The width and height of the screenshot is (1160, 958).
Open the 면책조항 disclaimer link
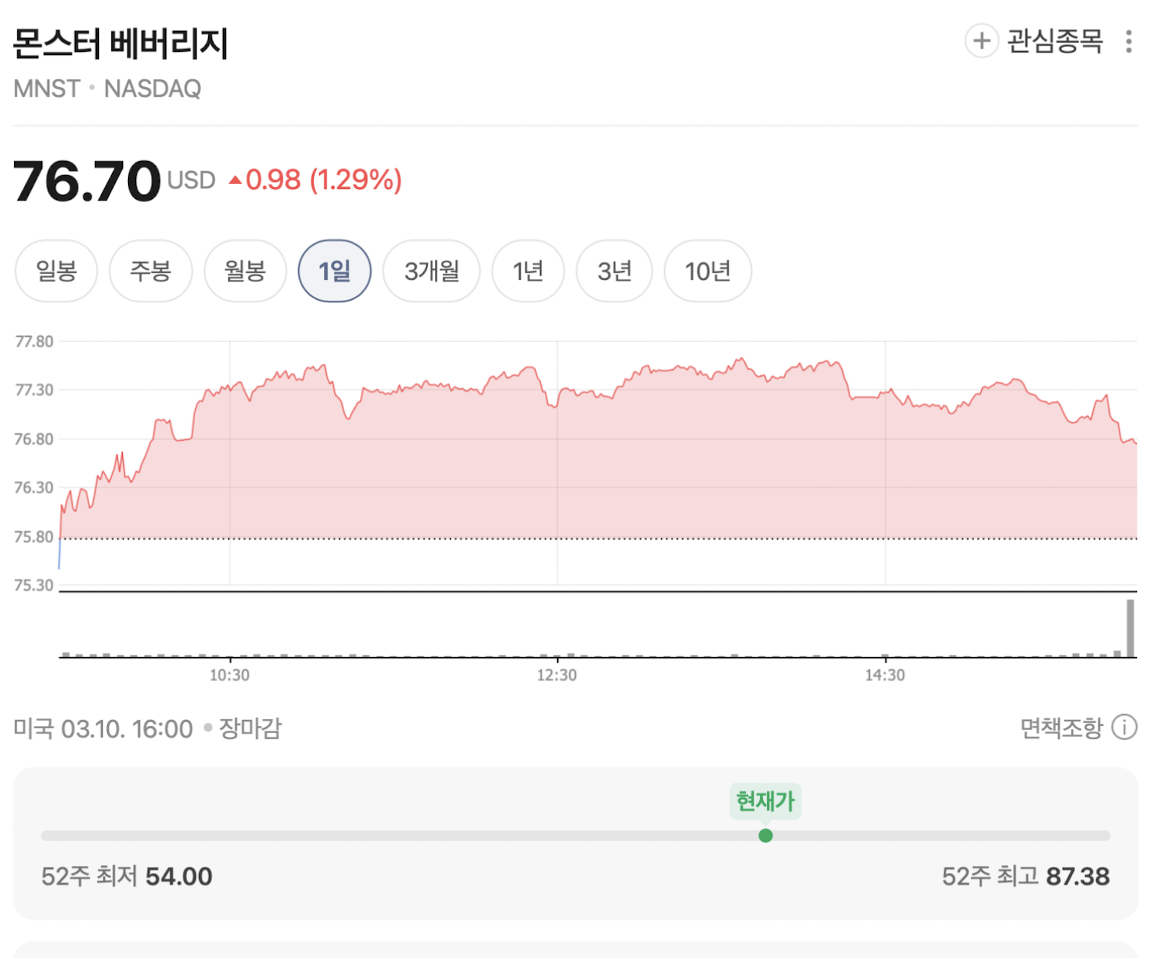(1061, 728)
